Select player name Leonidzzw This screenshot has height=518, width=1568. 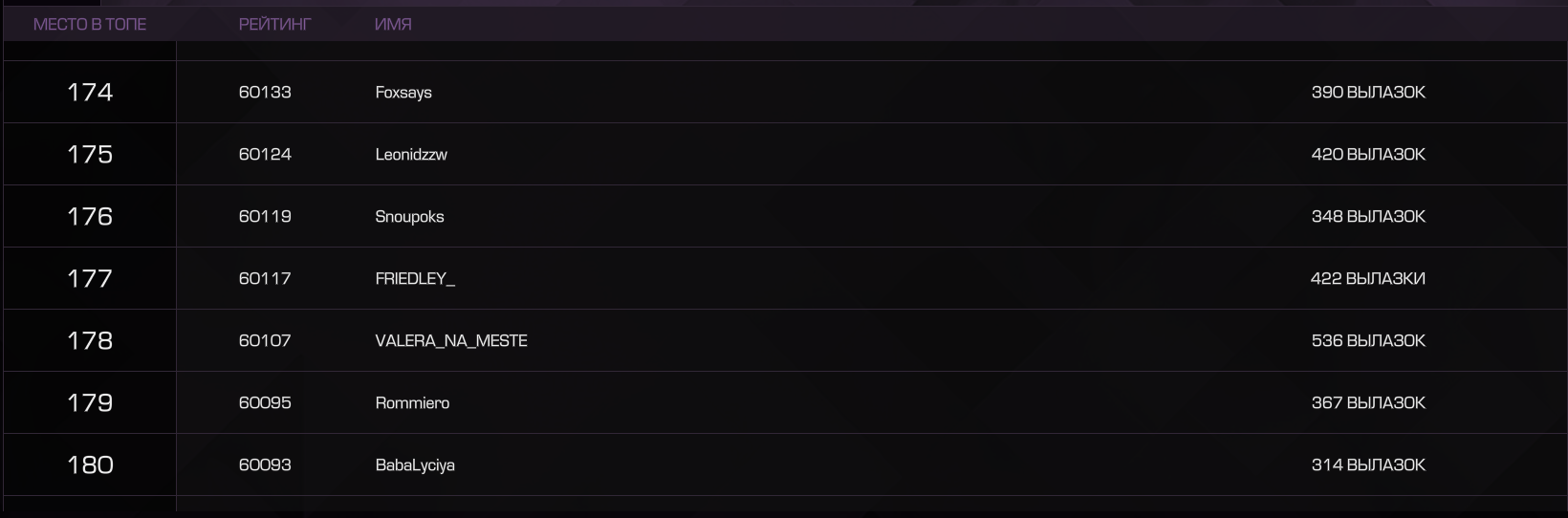(411, 154)
